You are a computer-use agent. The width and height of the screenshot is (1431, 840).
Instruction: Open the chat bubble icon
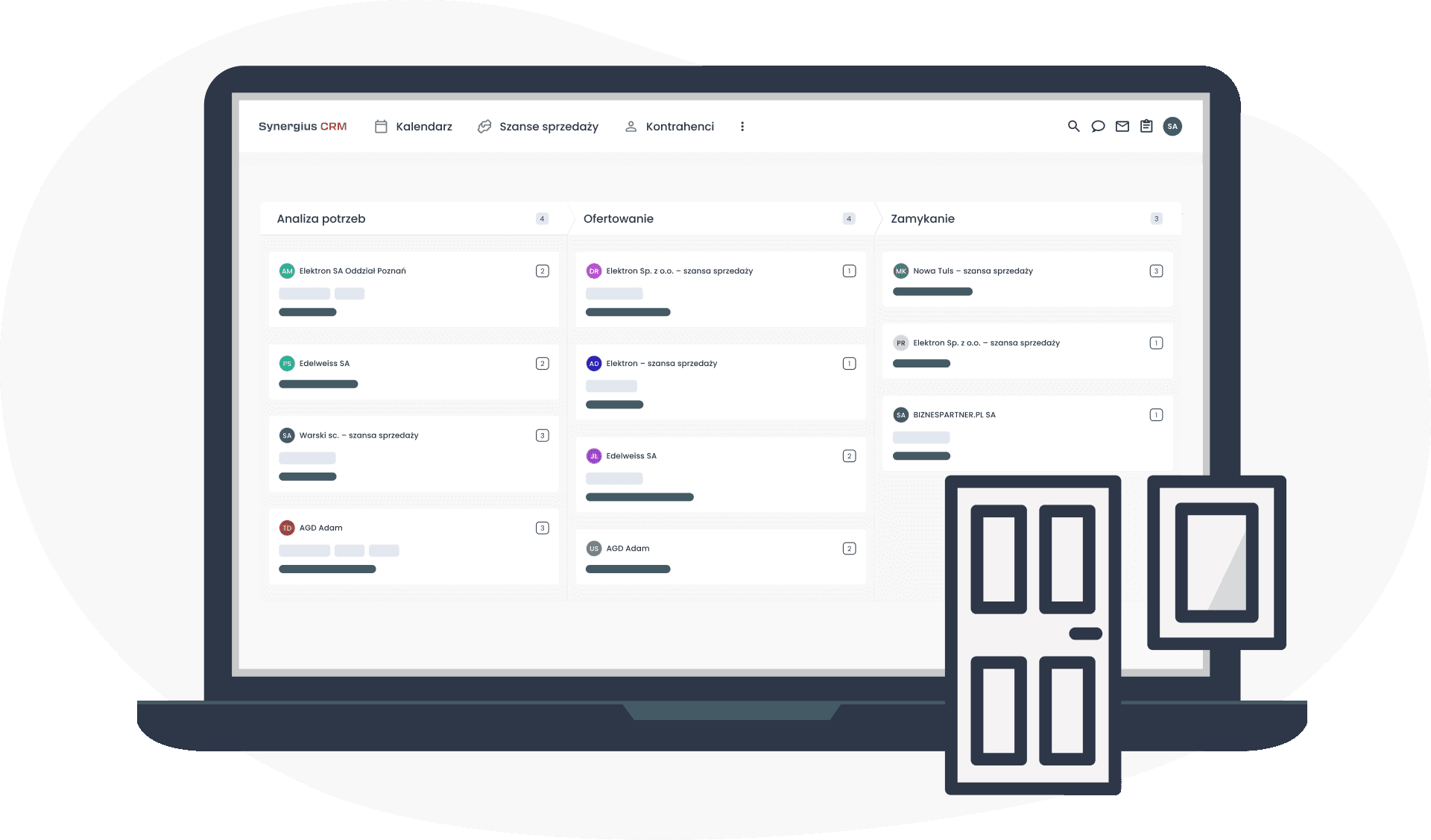pos(1098,127)
